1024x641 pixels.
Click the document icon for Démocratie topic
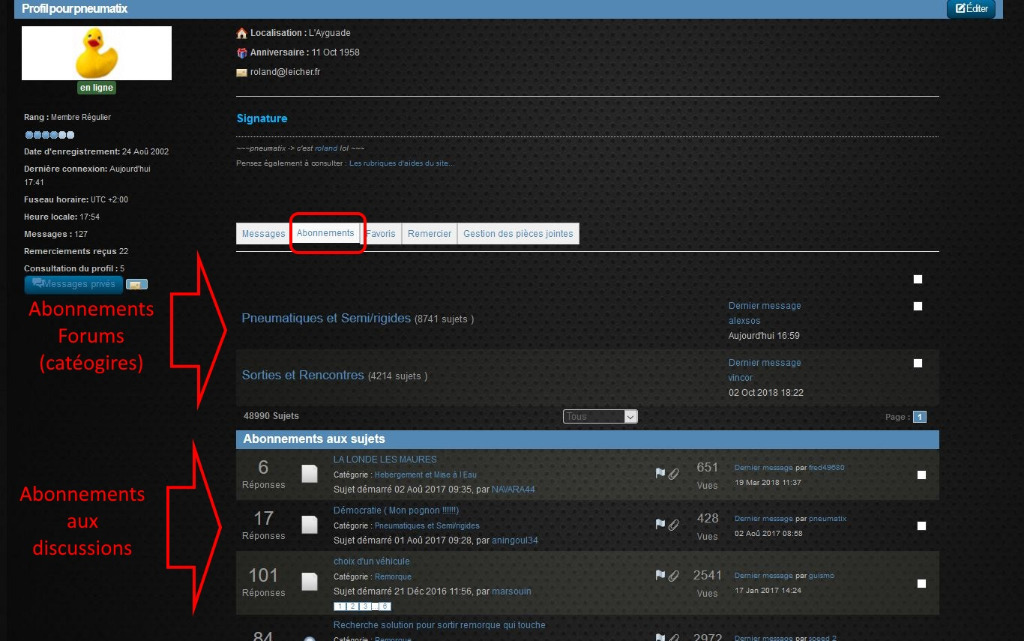(310, 525)
